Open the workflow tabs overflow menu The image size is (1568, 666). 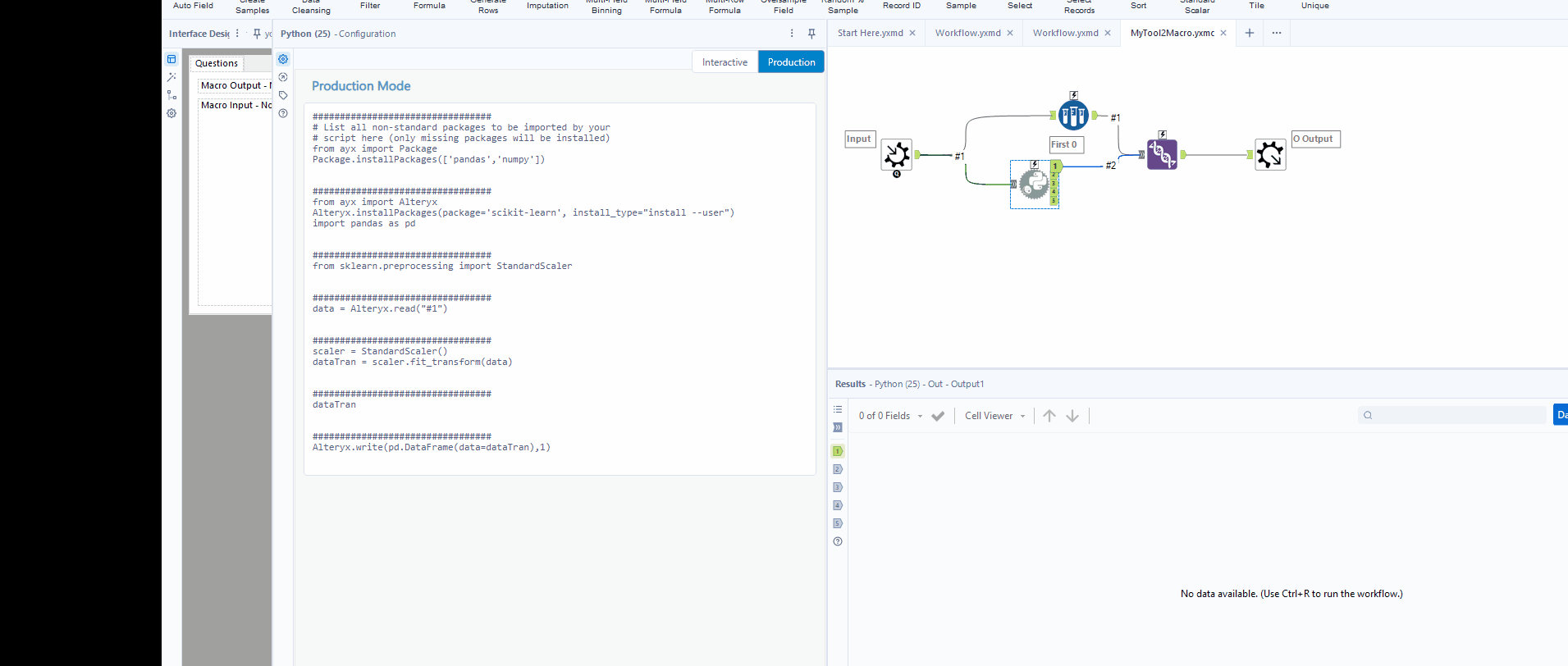pyautogui.click(x=1277, y=33)
